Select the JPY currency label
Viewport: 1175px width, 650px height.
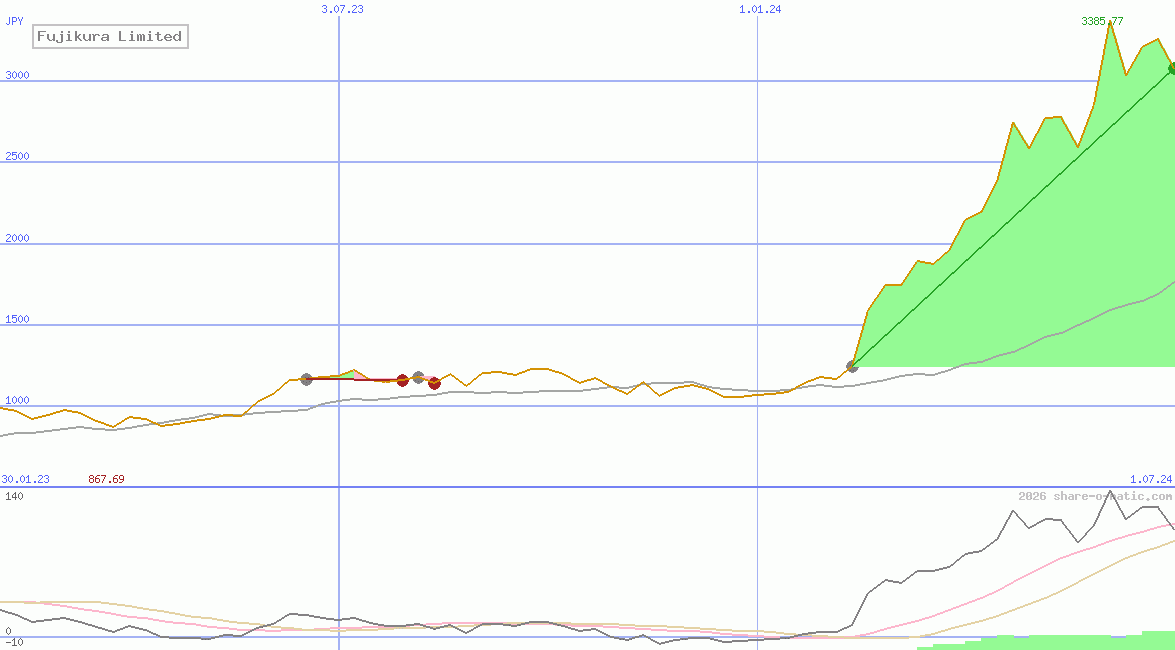point(14,9)
